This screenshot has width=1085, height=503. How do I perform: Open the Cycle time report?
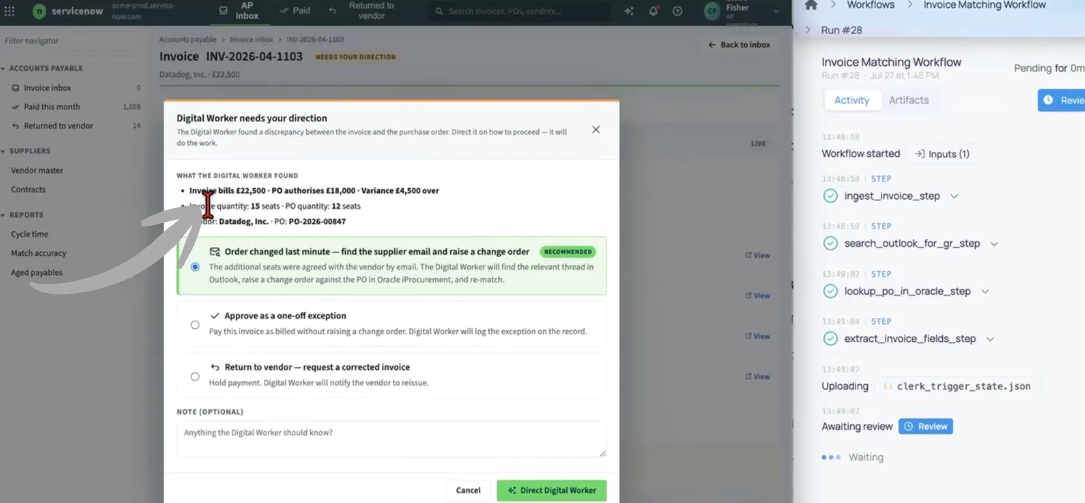(29, 235)
